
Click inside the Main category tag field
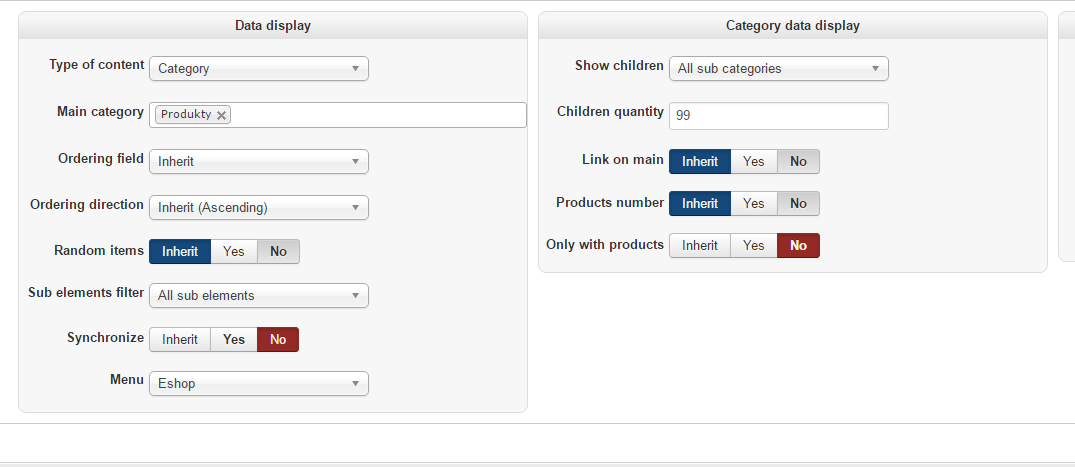point(380,115)
